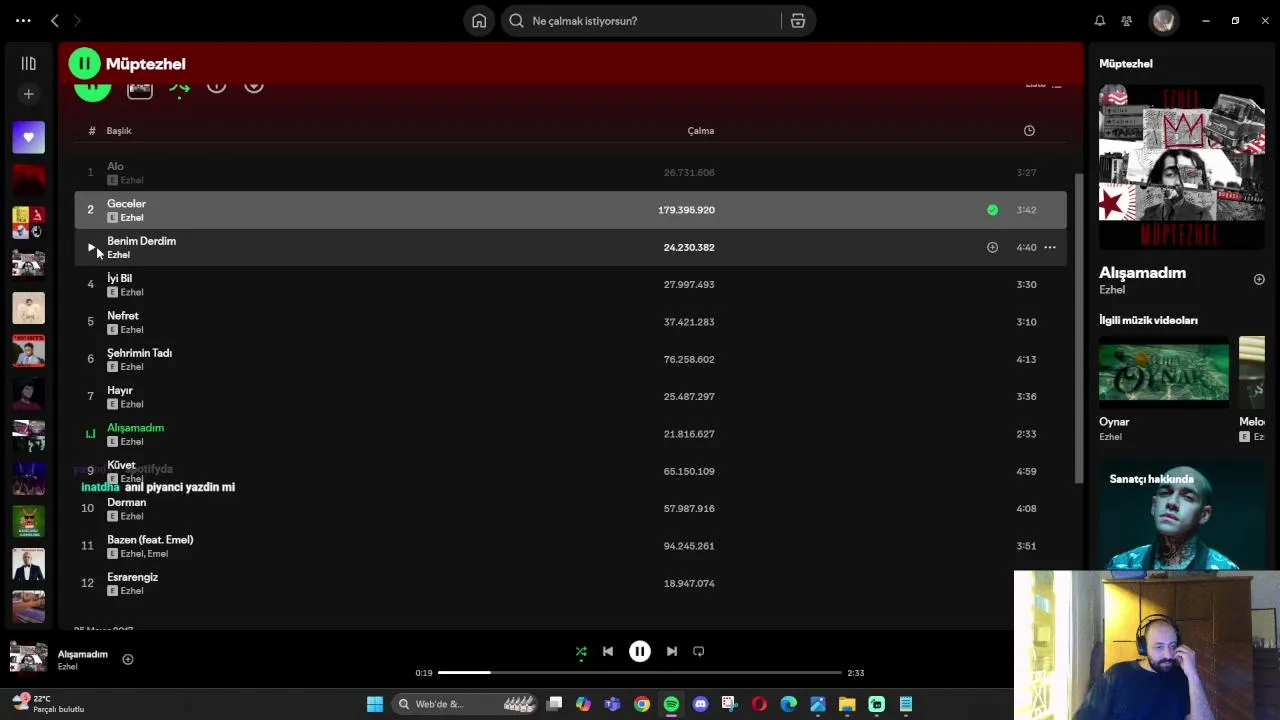
Task: Click the Windows taskbar search box
Action: tap(465, 704)
